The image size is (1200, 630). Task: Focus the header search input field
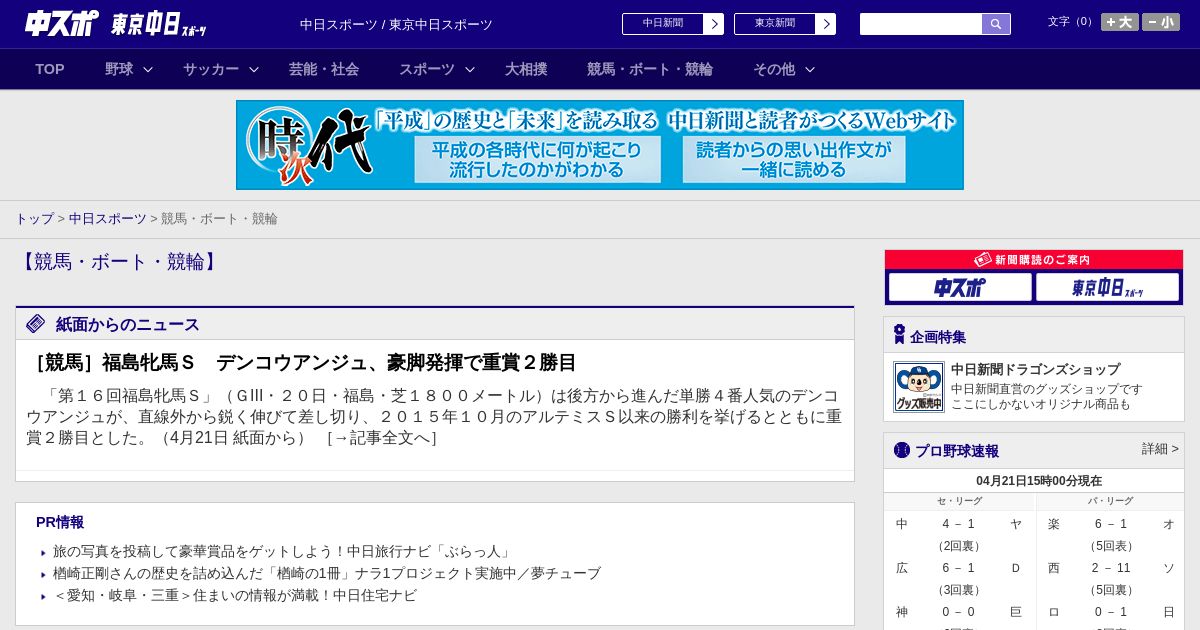click(x=921, y=24)
